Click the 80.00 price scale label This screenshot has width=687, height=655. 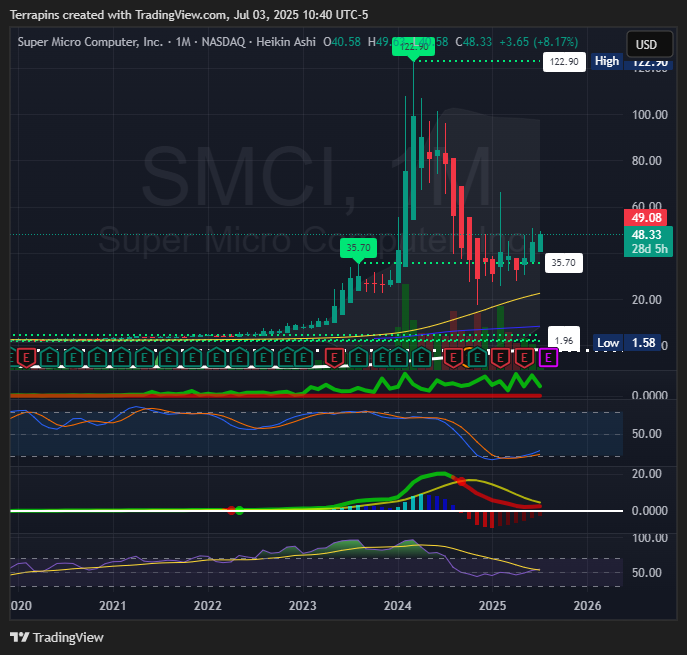(x=647, y=161)
